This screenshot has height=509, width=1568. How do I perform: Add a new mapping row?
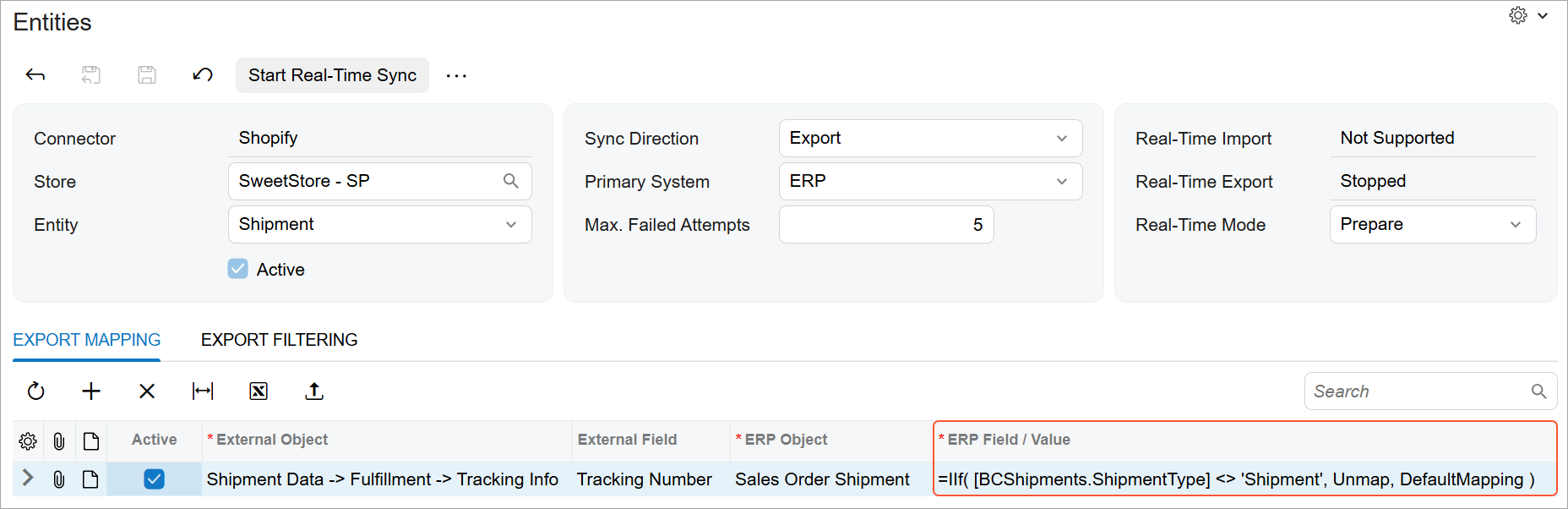click(x=91, y=391)
